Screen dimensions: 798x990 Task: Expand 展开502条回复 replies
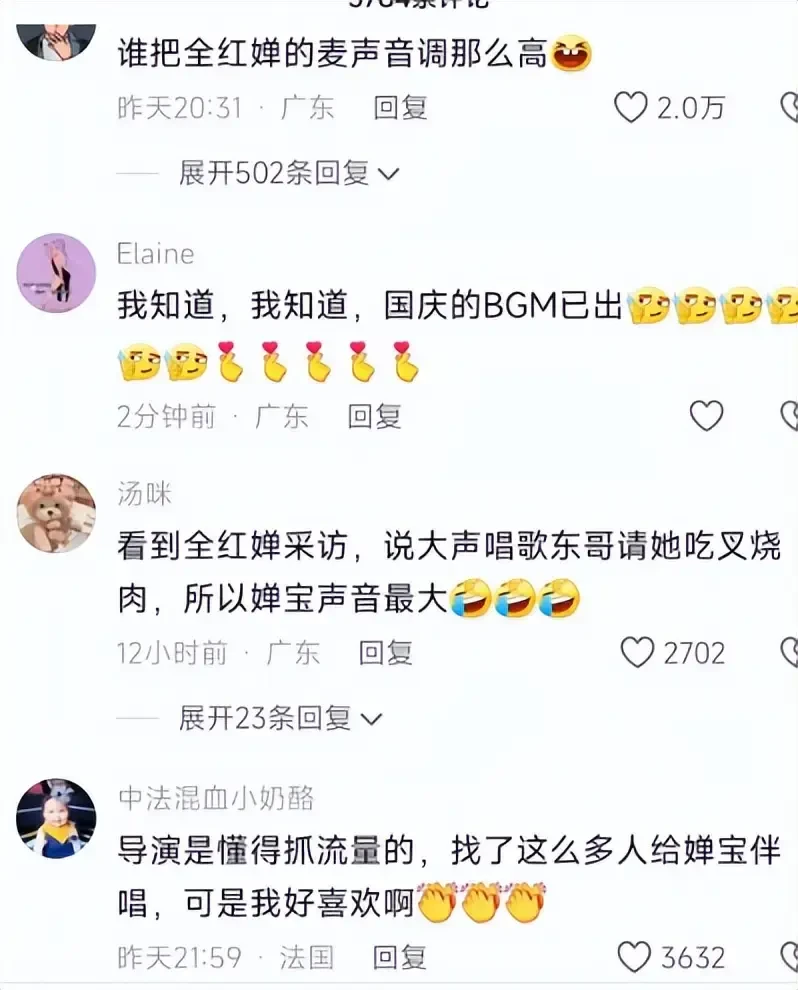click(273, 173)
